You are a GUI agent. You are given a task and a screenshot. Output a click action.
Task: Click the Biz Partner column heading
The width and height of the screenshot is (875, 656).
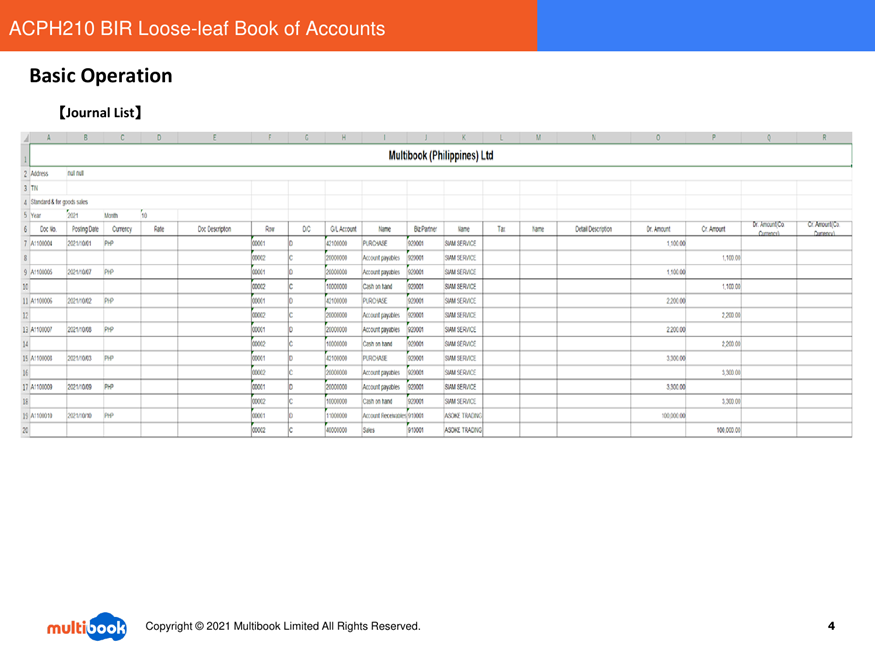tap(425, 229)
